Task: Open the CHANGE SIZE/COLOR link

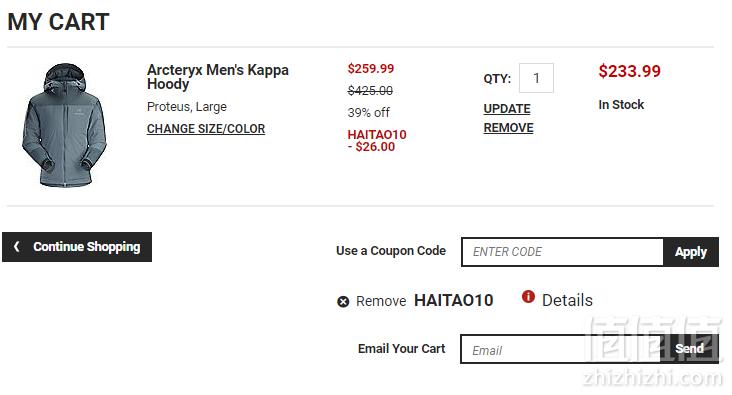Action: [206, 129]
